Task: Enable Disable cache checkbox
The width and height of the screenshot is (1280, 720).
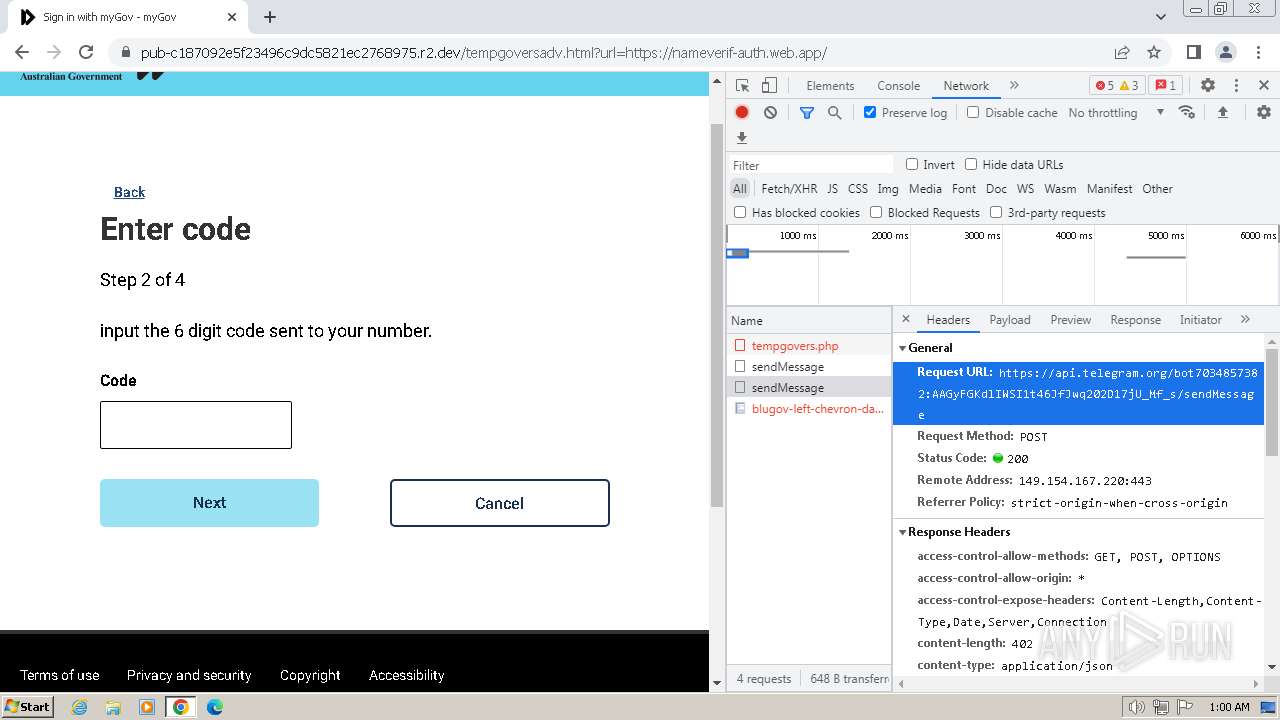Action: (x=973, y=112)
